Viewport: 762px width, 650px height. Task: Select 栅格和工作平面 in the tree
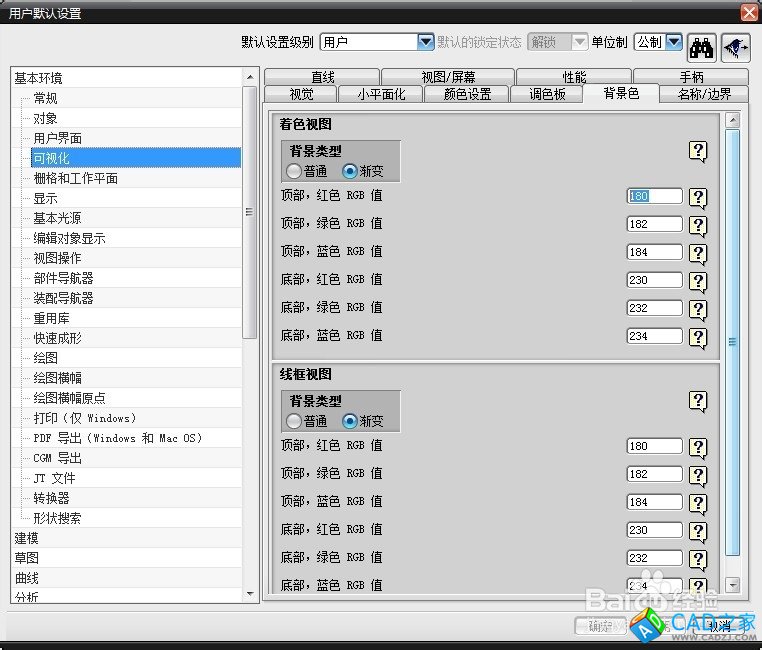tap(76, 178)
